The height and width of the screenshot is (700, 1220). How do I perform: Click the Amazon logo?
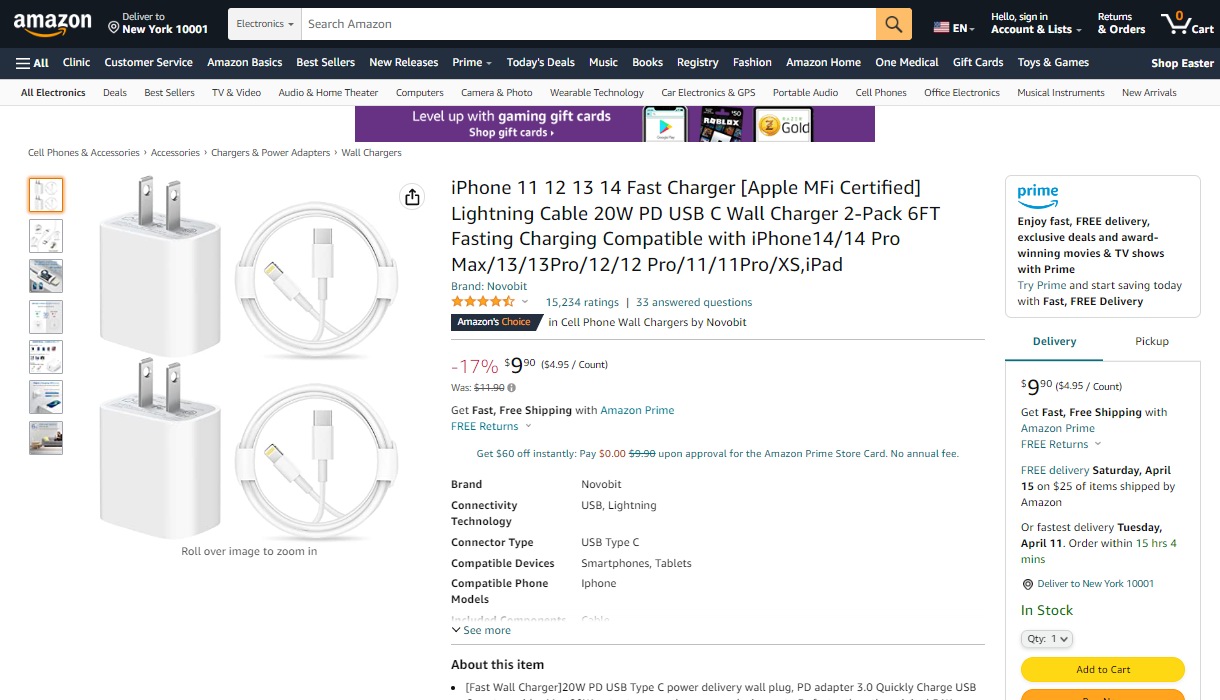coord(52,24)
